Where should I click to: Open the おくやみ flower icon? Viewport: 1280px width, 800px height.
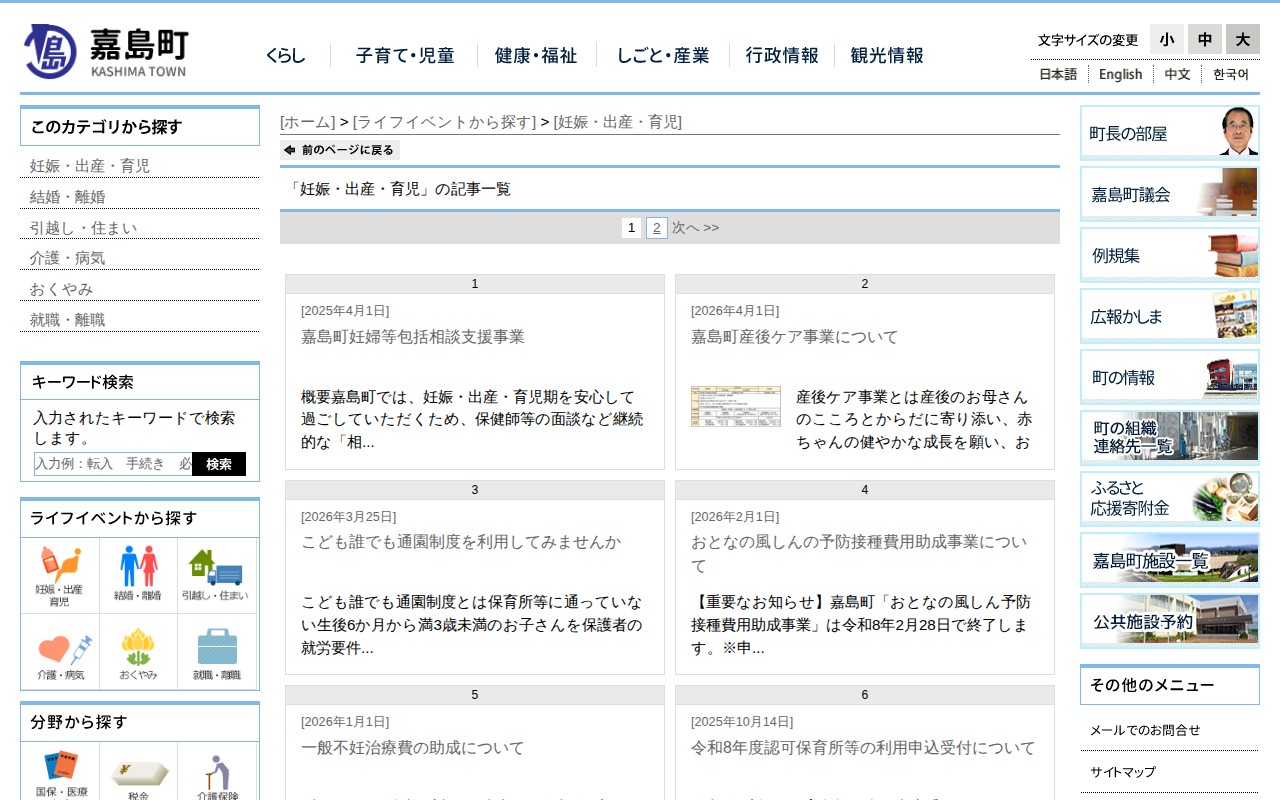point(138,653)
